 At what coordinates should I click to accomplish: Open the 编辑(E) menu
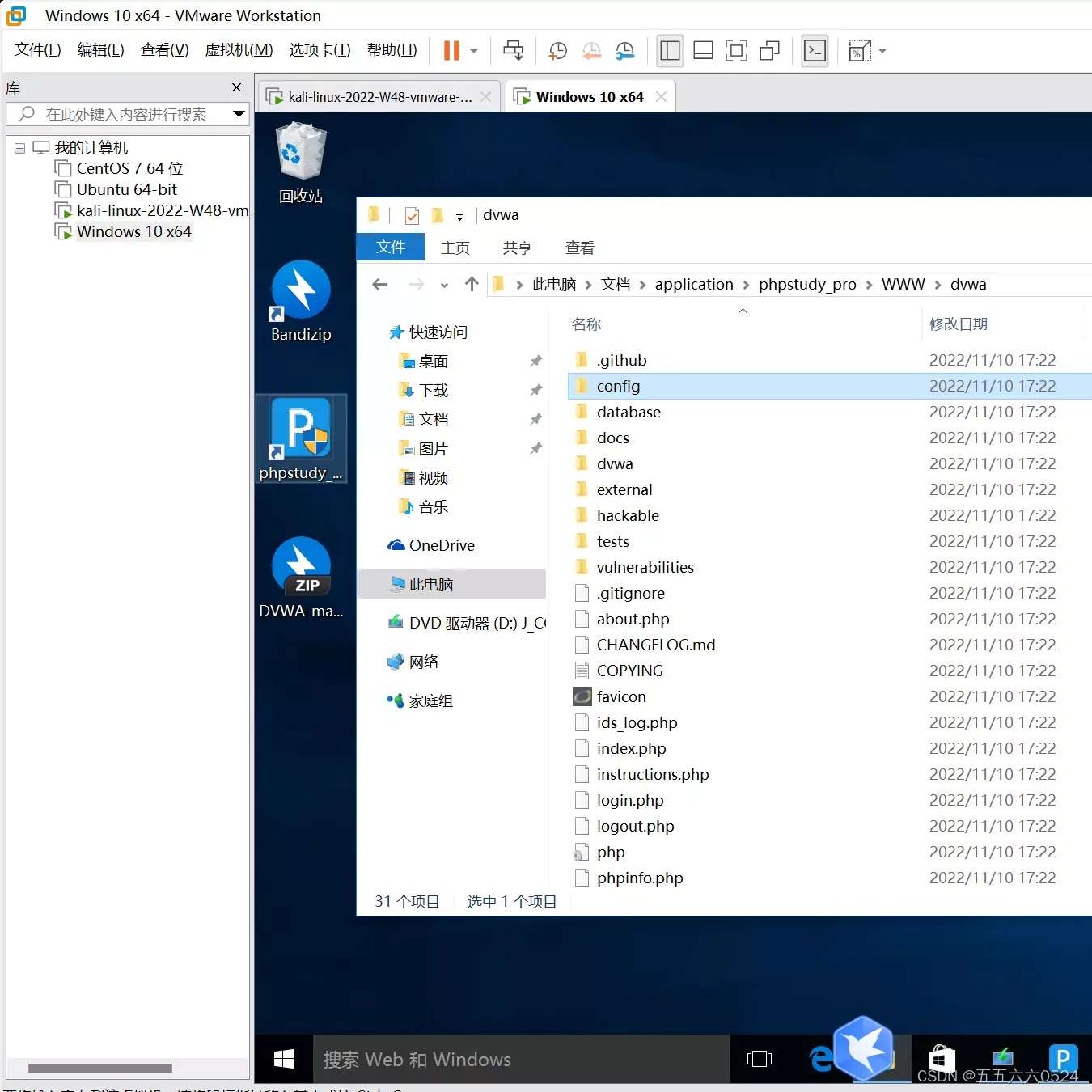click(x=101, y=50)
